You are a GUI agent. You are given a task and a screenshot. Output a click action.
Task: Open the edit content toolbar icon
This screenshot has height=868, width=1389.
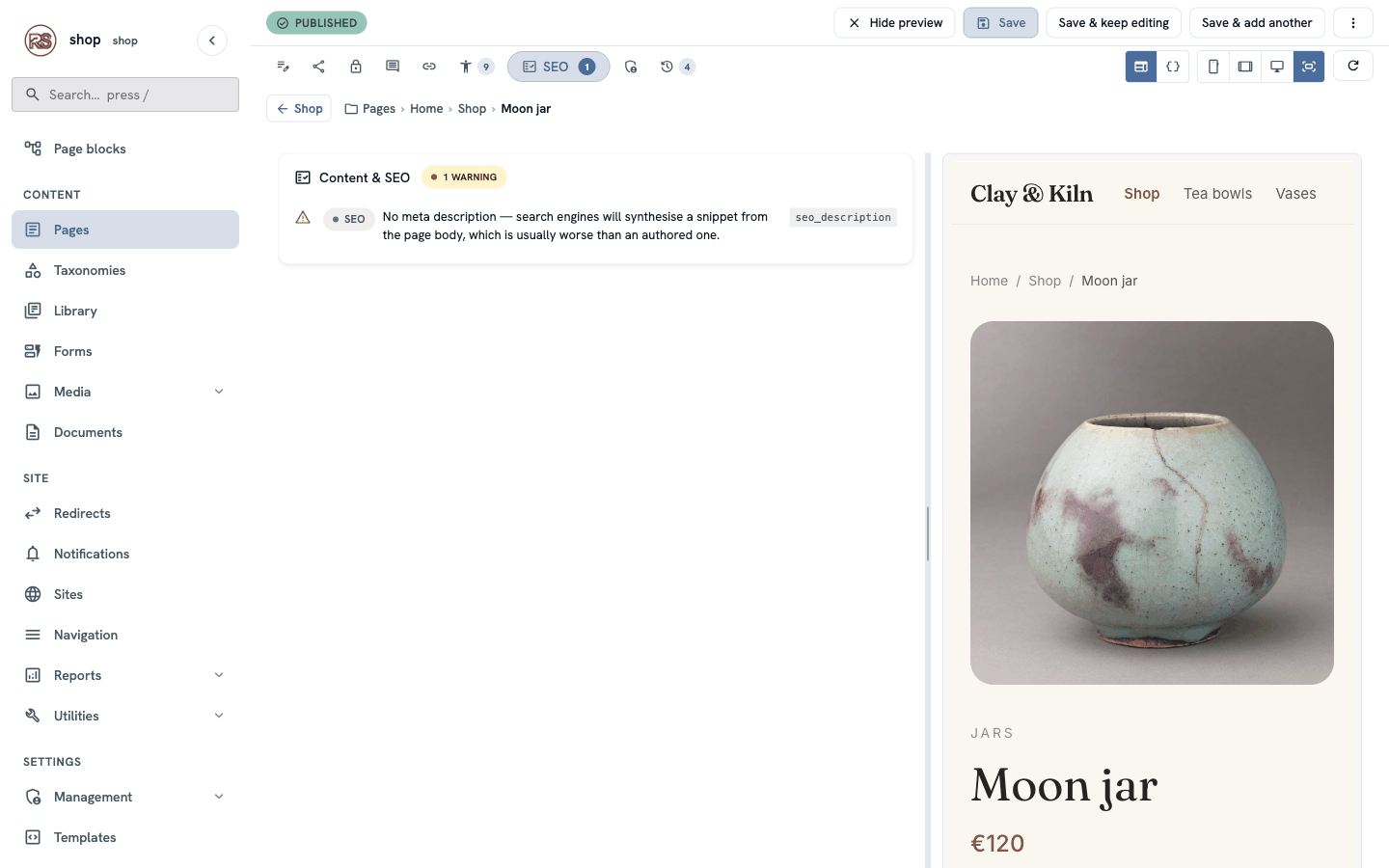[283, 67]
